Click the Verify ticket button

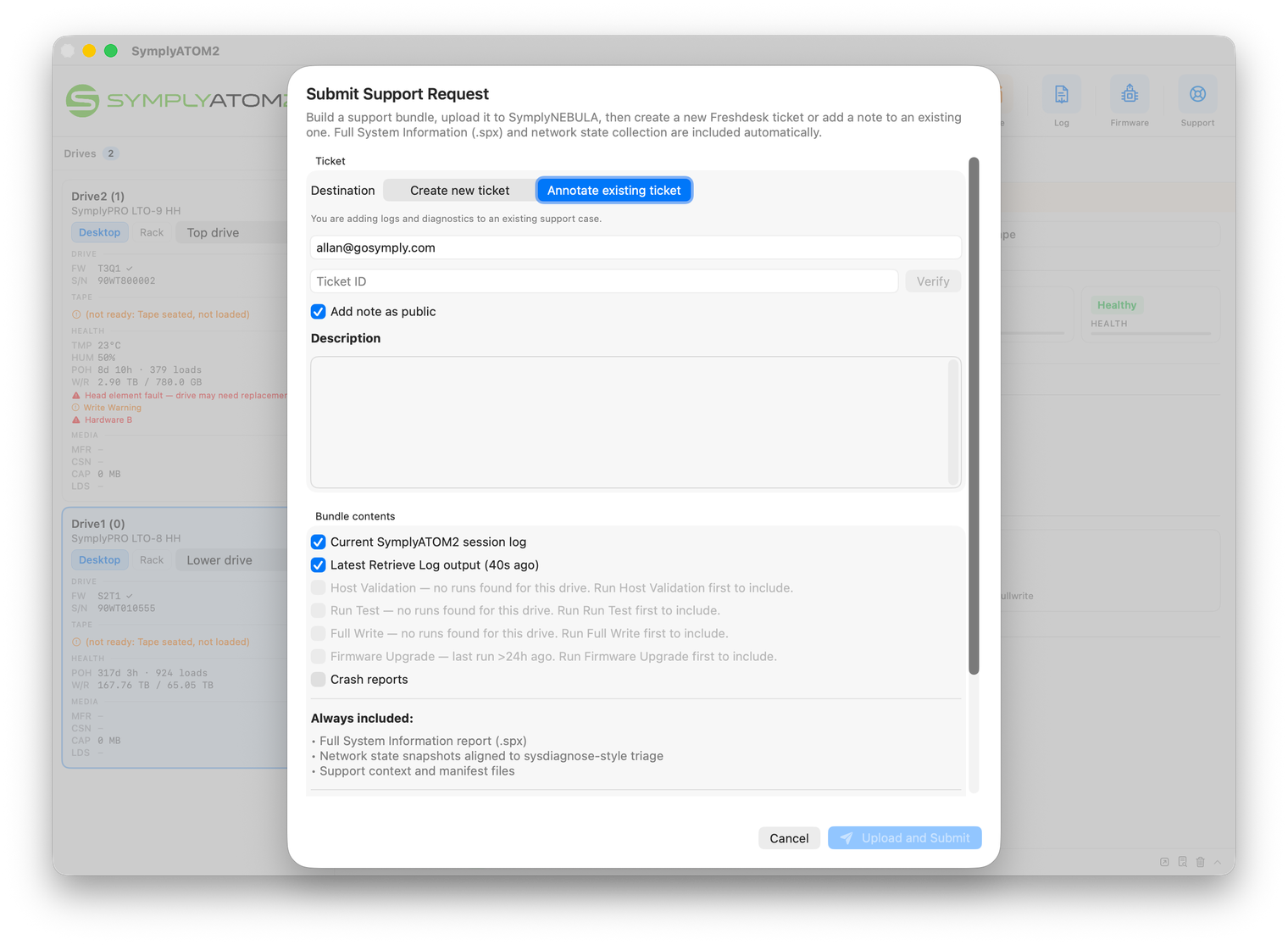[x=933, y=281]
